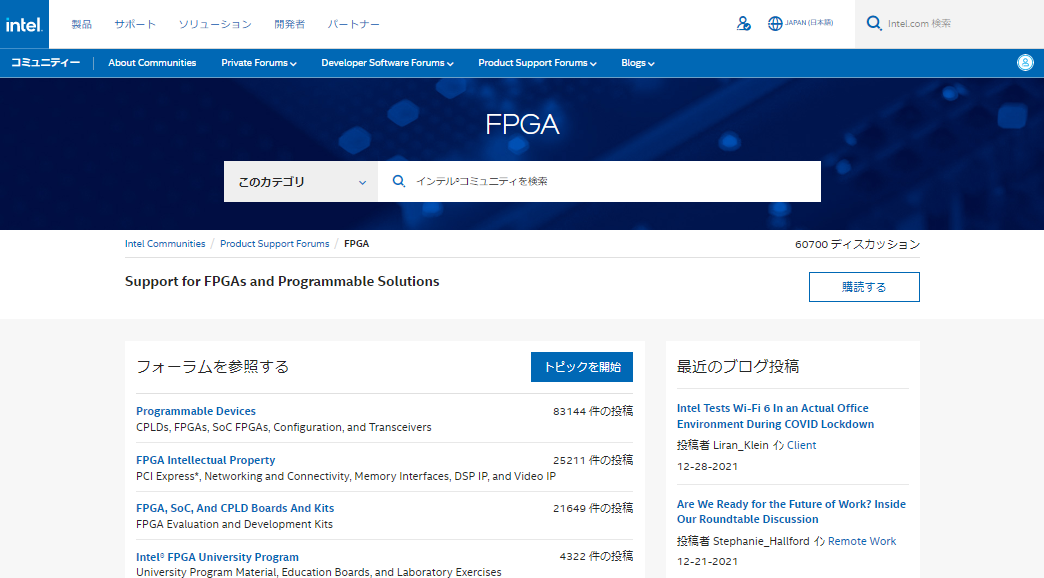1044x578 pixels.
Task: Open the パートナー menu
Action: 354,24
